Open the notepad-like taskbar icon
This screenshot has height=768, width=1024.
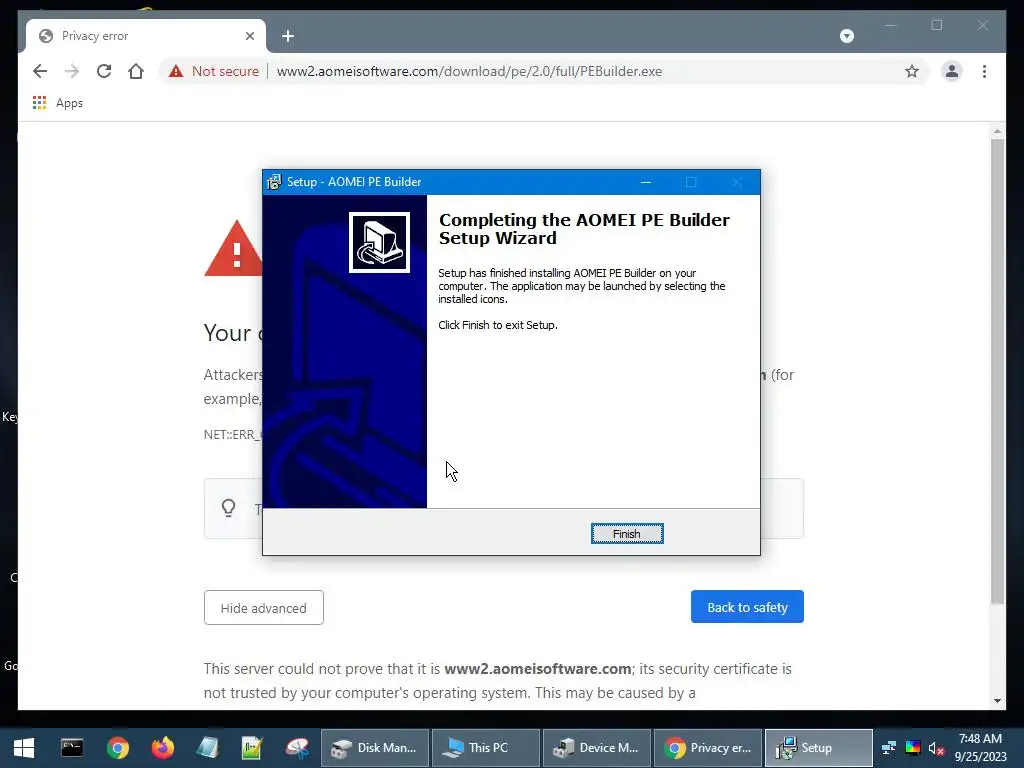[x=208, y=748]
